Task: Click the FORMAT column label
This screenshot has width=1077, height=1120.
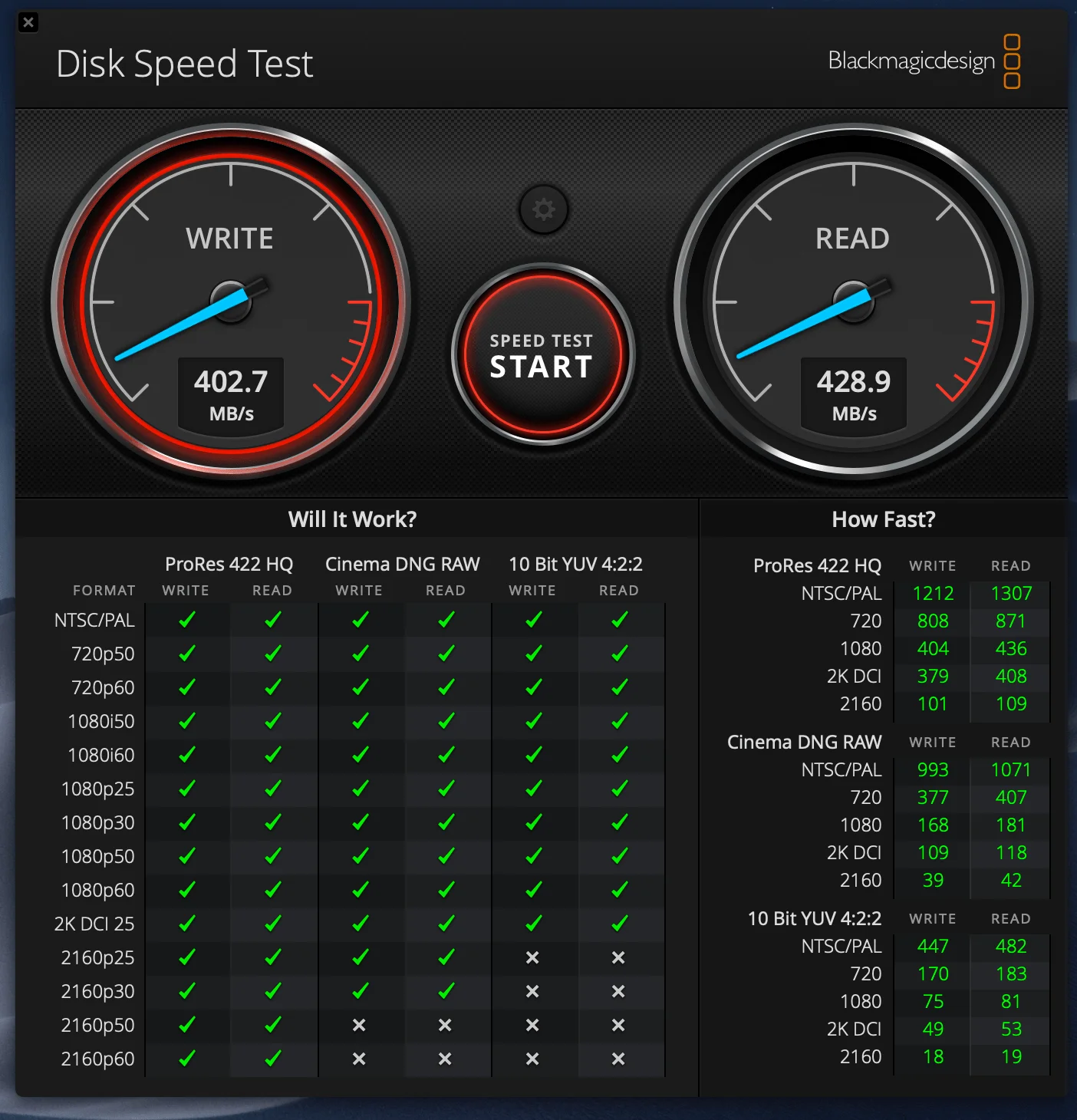Action: point(104,590)
